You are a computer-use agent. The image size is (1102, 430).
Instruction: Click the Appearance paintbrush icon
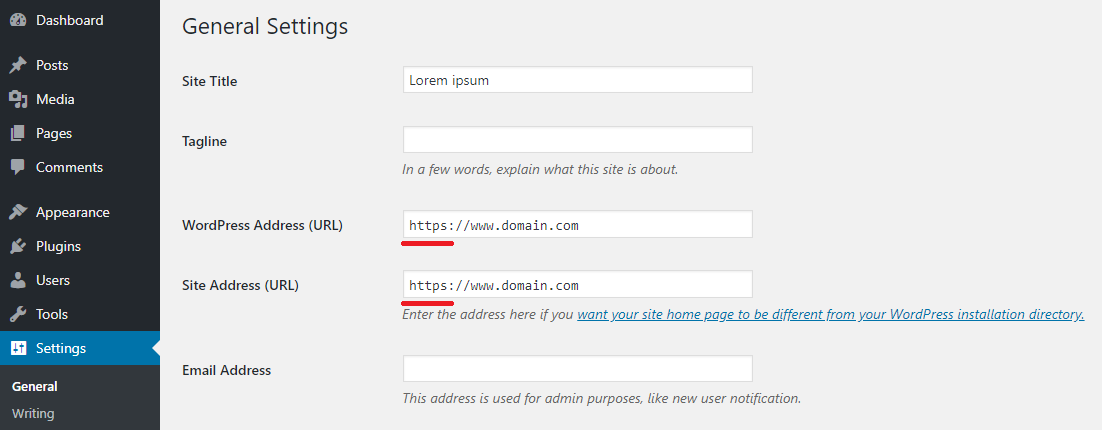click(x=18, y=212)
